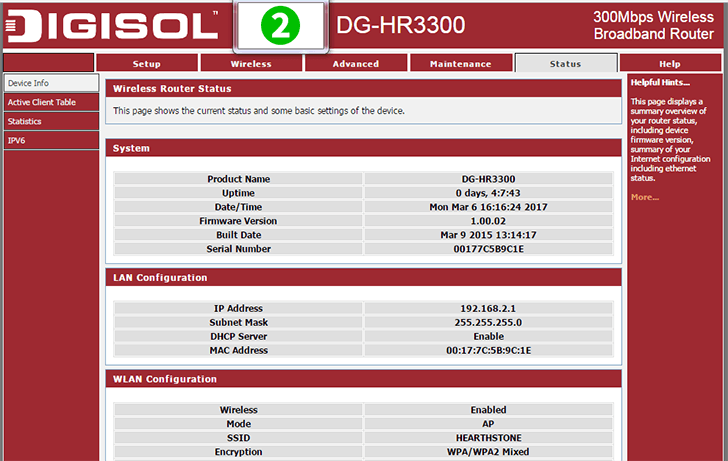This screenshot has height=461, width=728.
Task: Follow the More... helpful hints link
Action: [x=644, y=197]
